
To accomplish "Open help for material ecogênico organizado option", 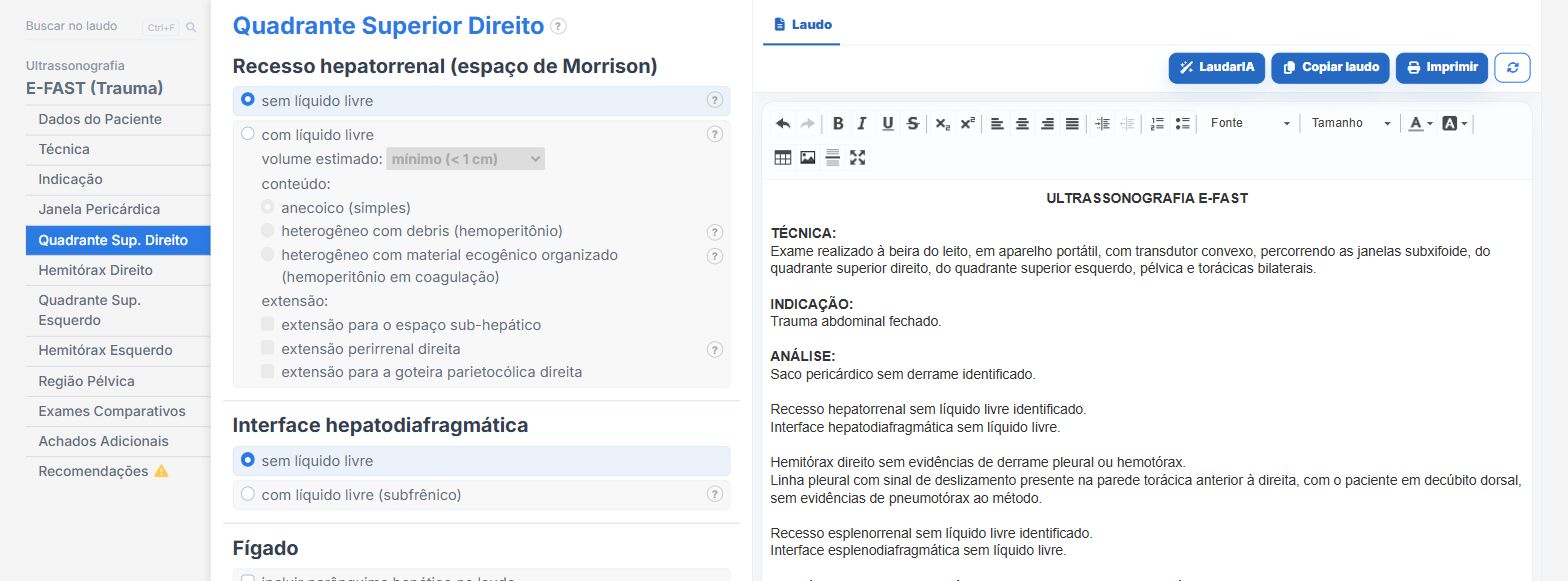I will pyautogui.click(x=715, y=256).
